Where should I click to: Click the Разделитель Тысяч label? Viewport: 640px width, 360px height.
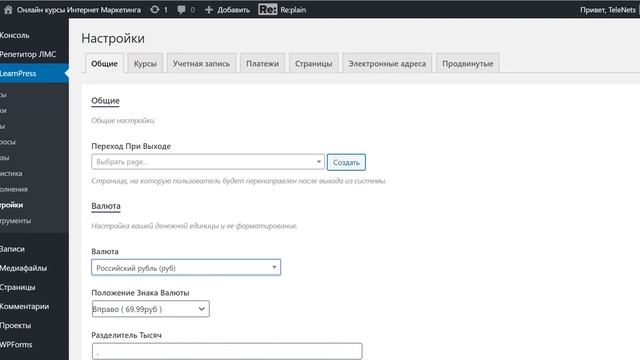(x=127, y=335)
